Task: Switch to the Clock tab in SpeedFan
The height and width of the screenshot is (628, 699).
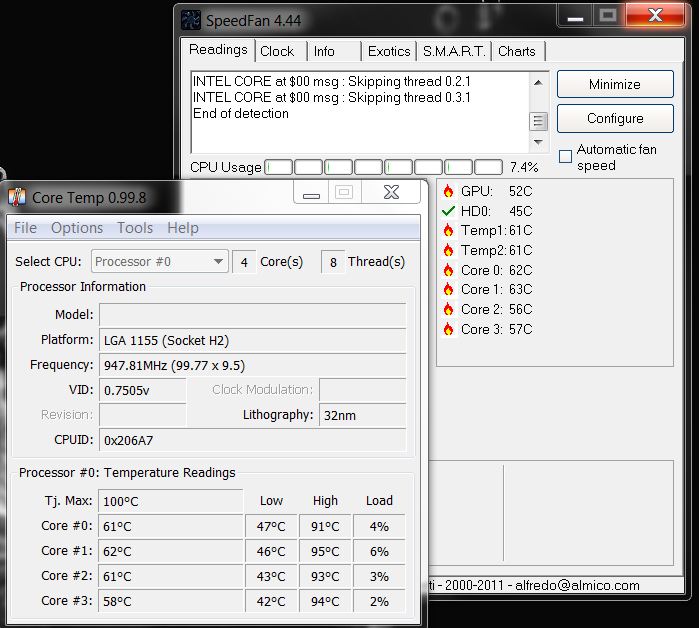Action: (277, 51)
